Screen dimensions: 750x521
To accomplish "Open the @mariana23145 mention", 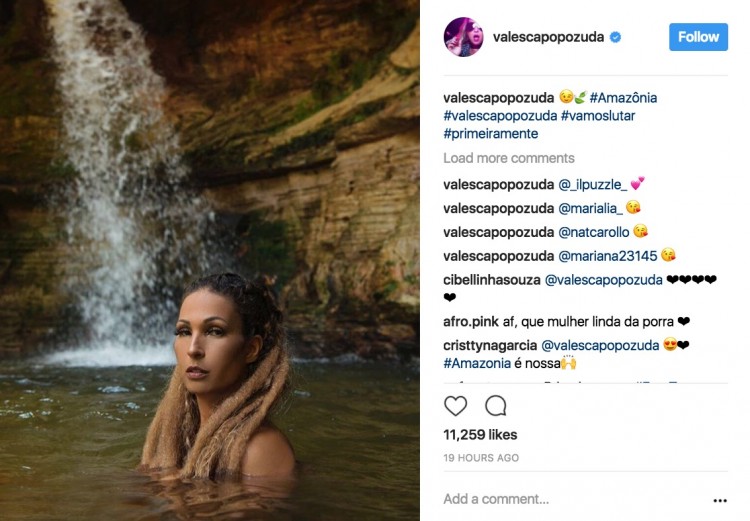I will tap(607, 256).
